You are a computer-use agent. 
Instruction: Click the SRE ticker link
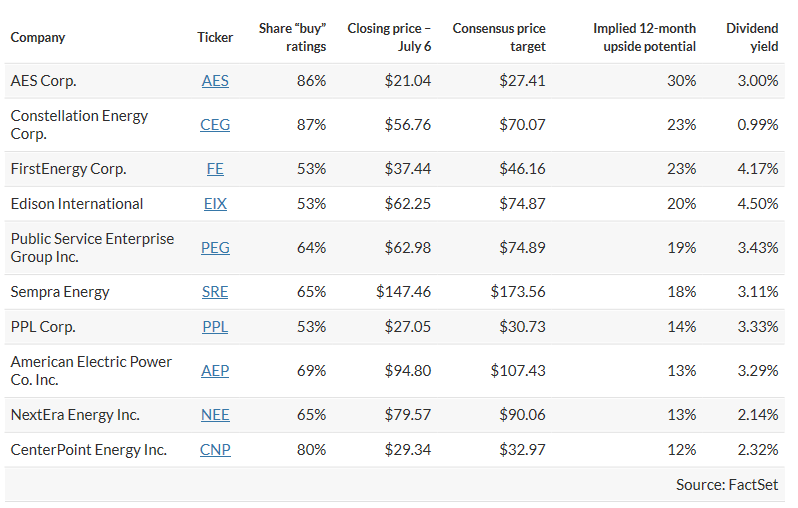(215, 292)
